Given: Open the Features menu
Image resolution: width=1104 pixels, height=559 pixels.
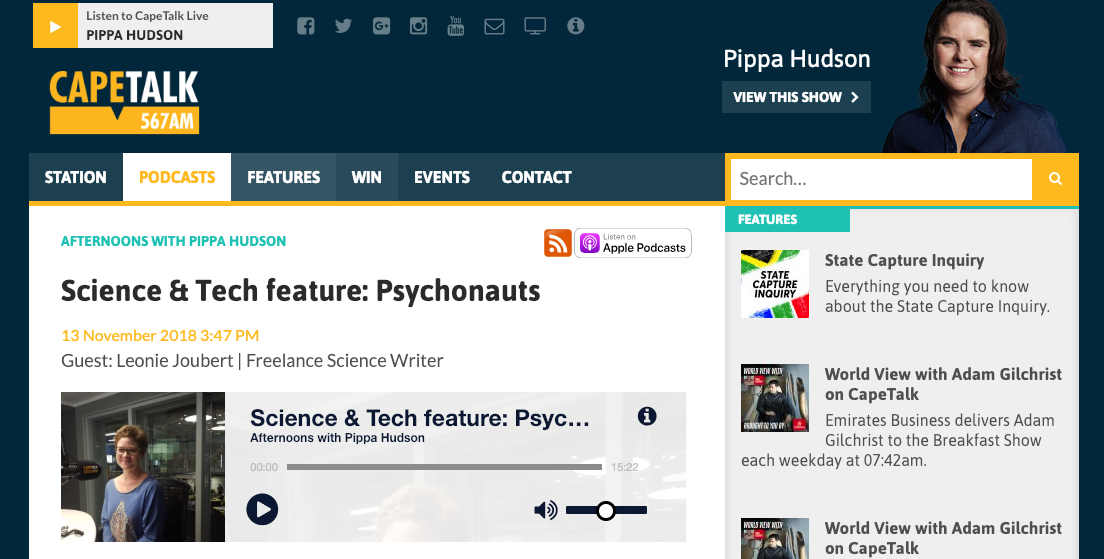Looking at the screenshot, I should pyautogui.click(x=284, y=177).
